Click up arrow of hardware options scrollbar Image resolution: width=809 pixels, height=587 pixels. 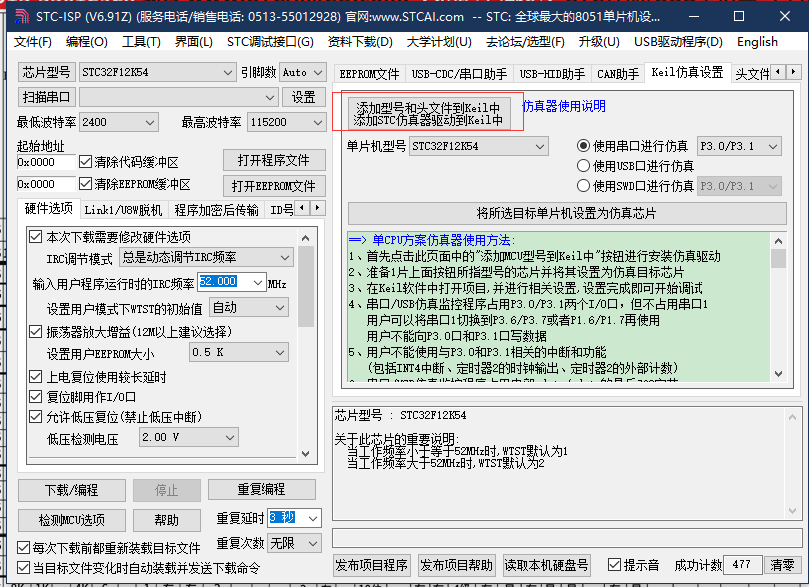coord(305,238)
